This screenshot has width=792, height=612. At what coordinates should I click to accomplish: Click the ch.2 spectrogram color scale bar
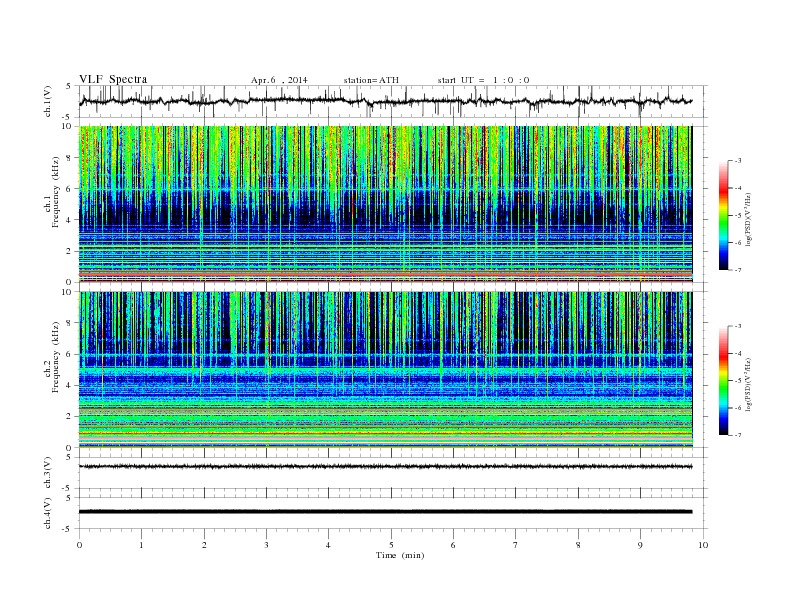point(724,381)
